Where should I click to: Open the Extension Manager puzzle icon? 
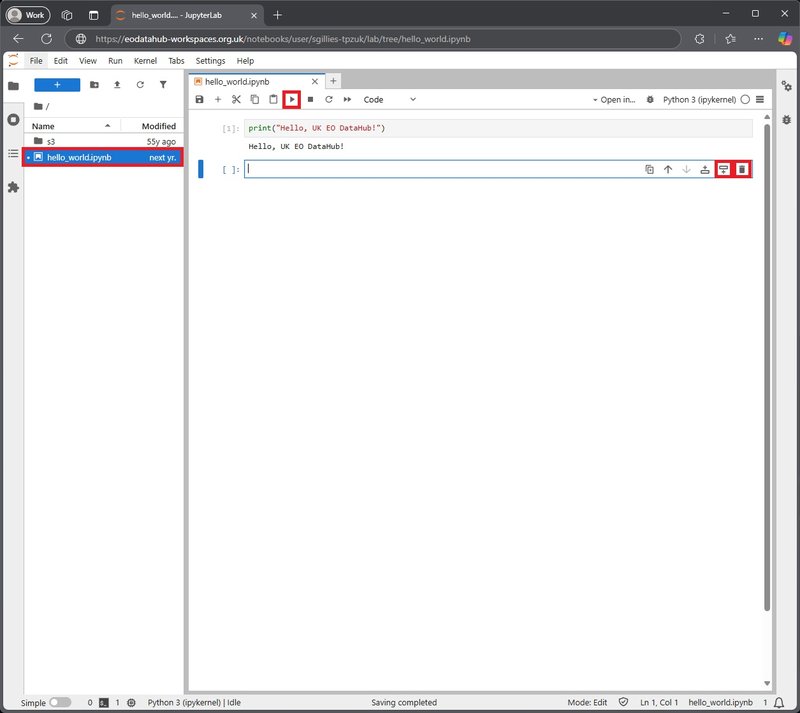[13, 187]
